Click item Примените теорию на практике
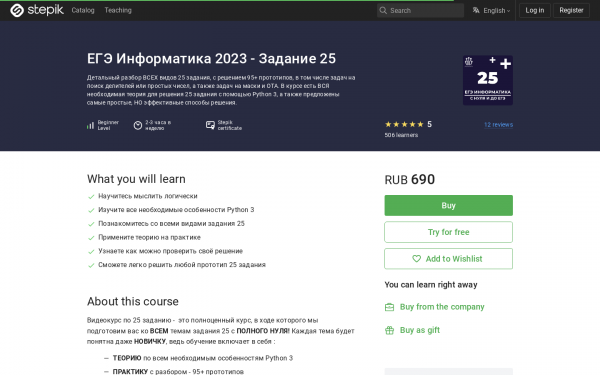 pyautogui.click(x=149, y=237)
